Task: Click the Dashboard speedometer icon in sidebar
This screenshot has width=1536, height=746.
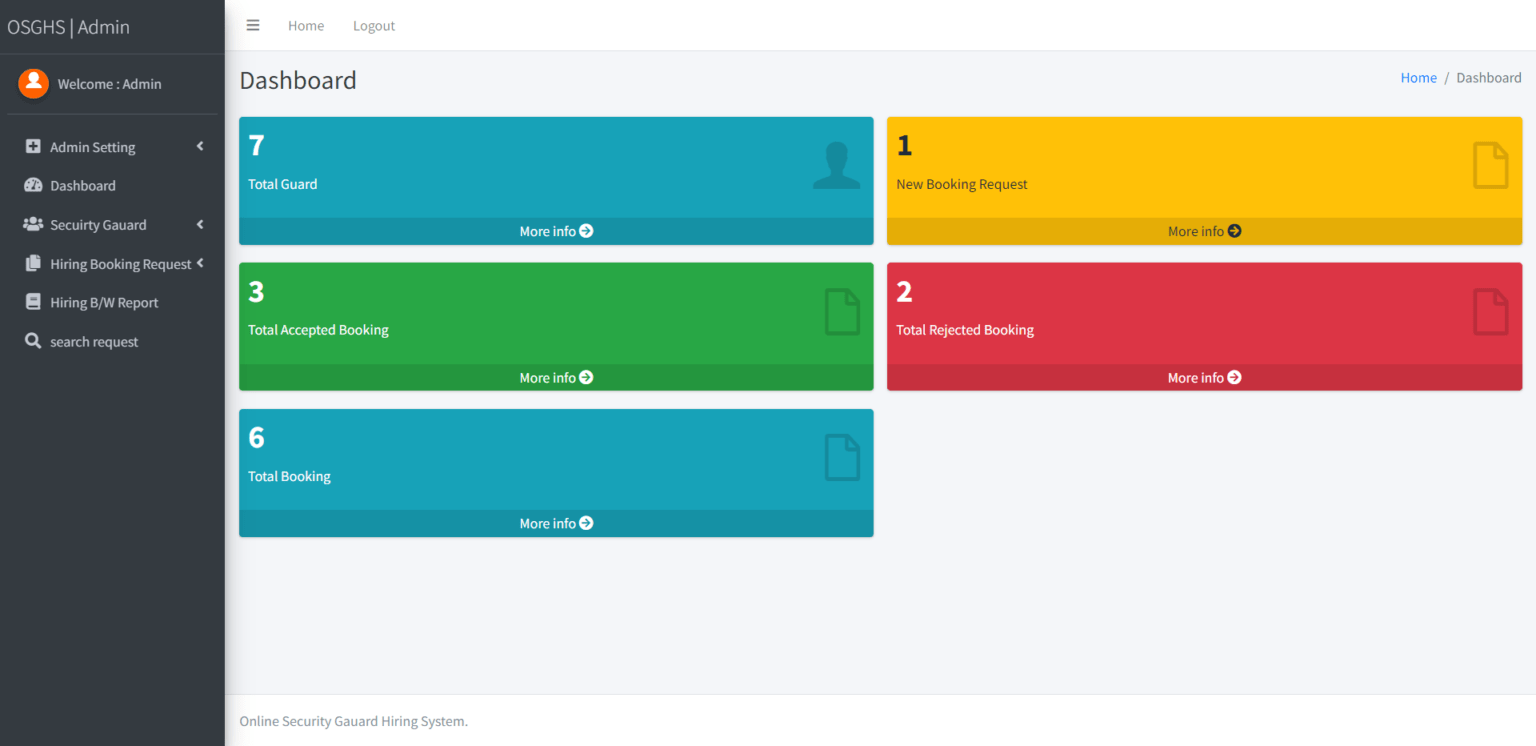Action: (x=33, y=185)
